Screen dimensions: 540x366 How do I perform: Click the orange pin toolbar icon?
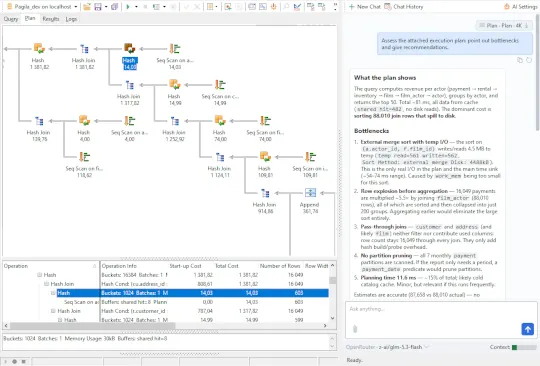point(274,7)
